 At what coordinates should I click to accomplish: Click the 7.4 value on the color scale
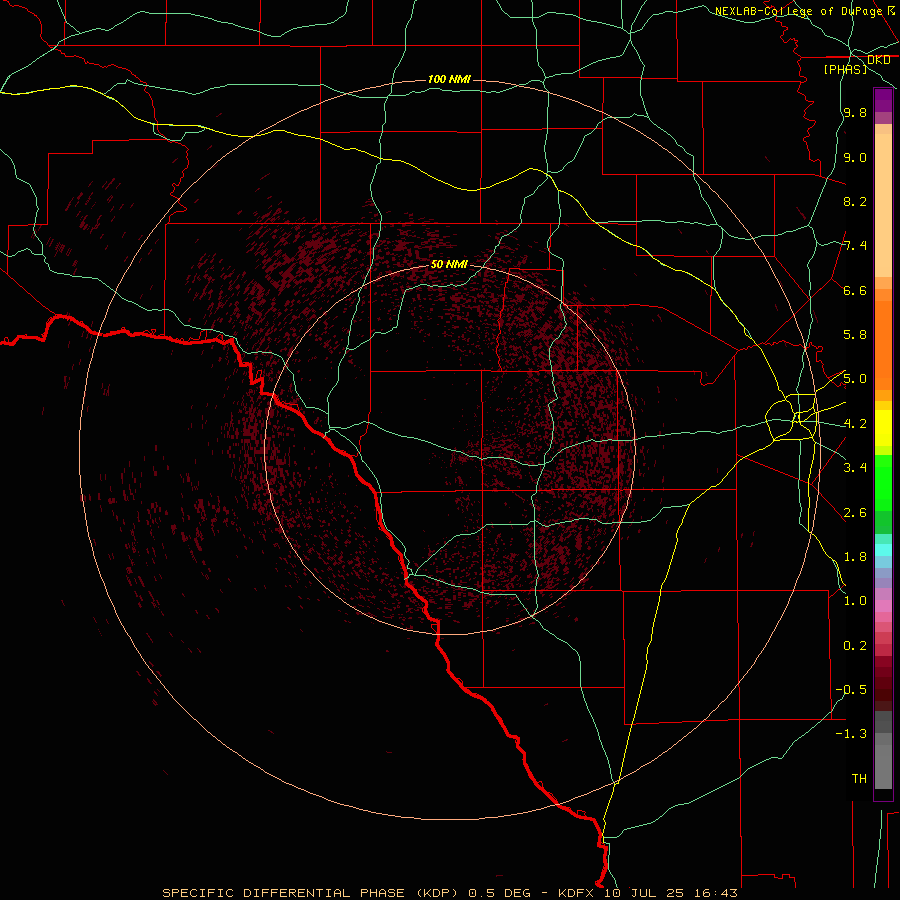[x=855, y=246]
